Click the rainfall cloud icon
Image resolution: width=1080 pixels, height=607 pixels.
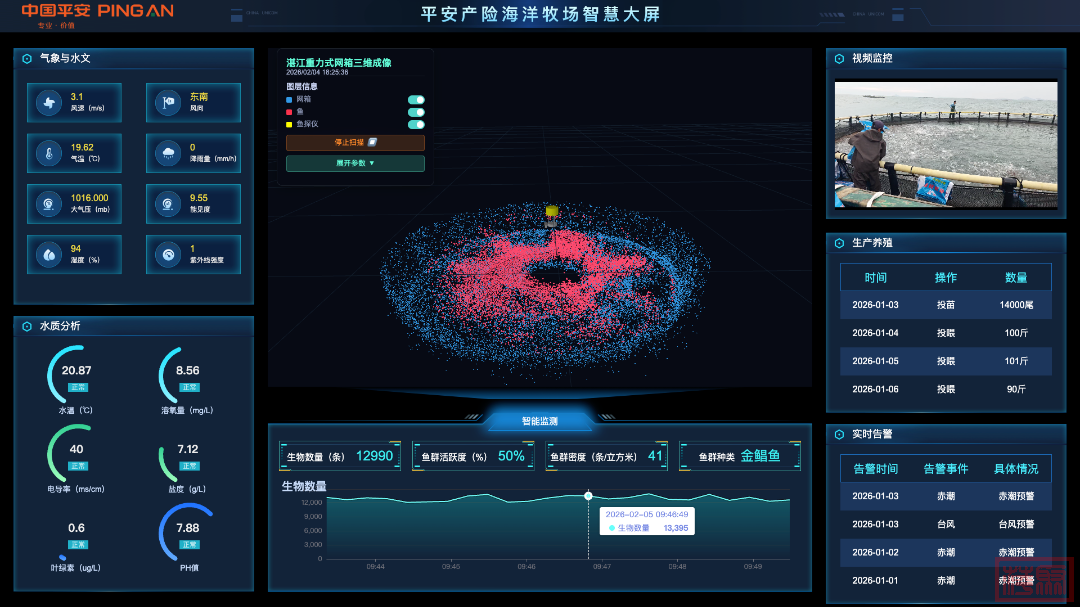tap(167, 153)
